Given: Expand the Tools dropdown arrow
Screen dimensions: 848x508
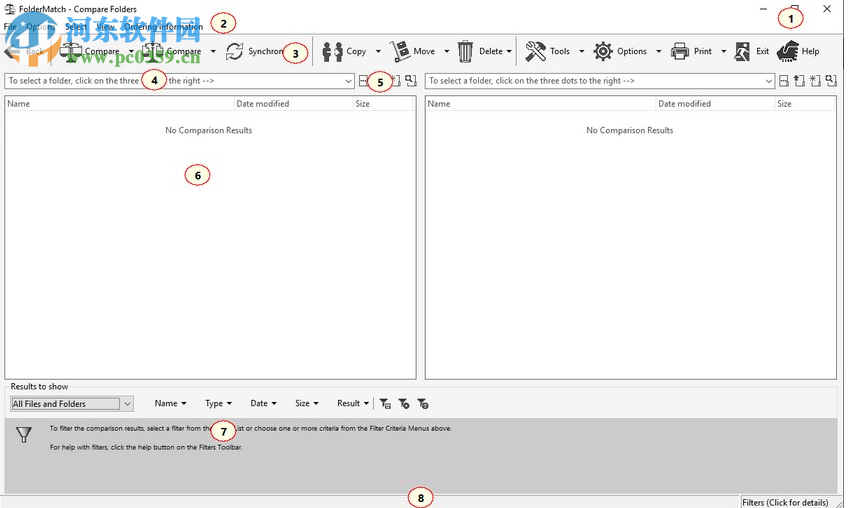Looking at the screenshot, I should coord(581,51).
